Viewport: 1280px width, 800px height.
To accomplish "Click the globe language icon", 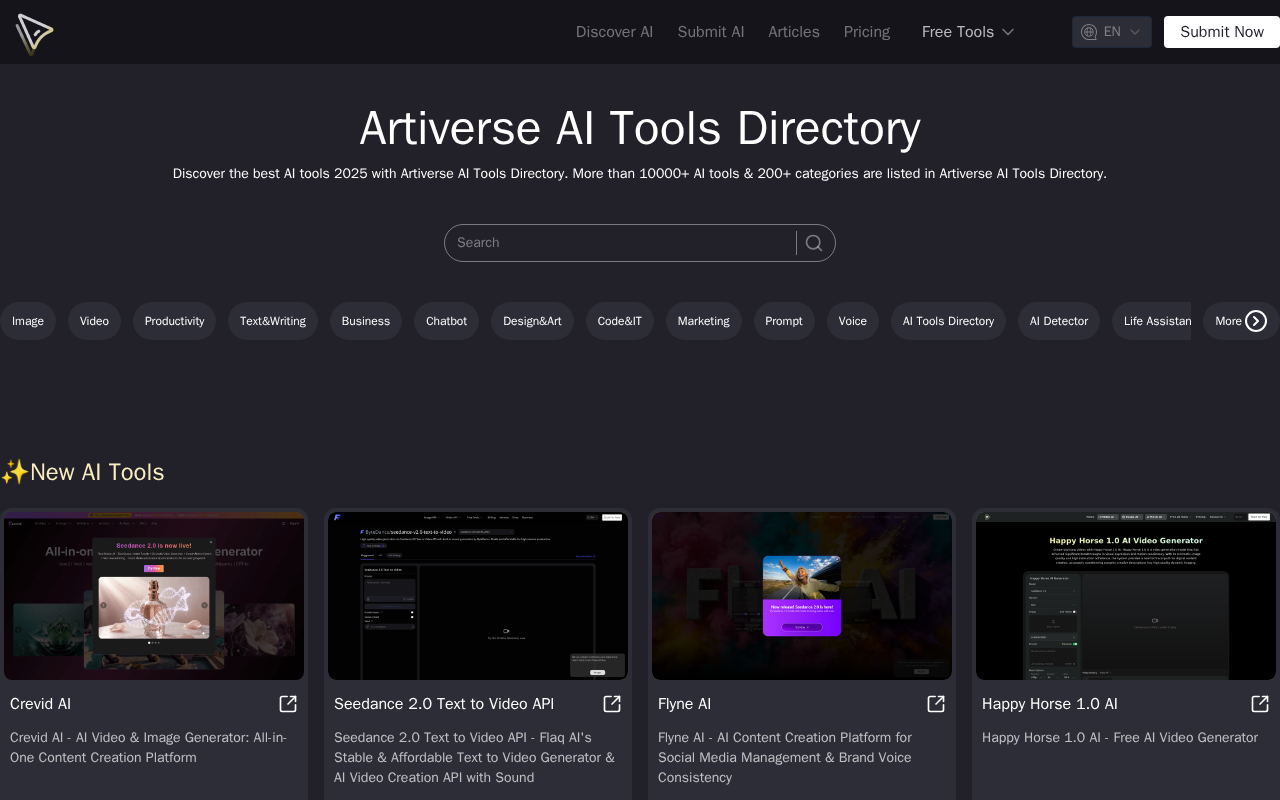I will [x=1089, y=32].
